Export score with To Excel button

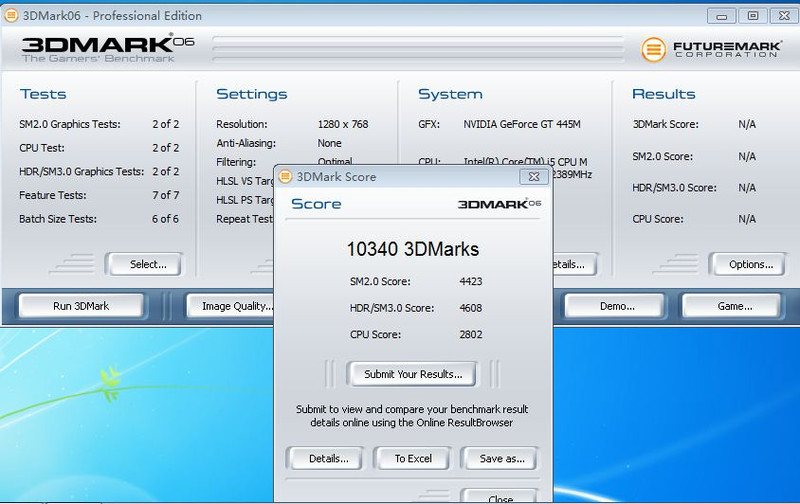tap(413, 459)
